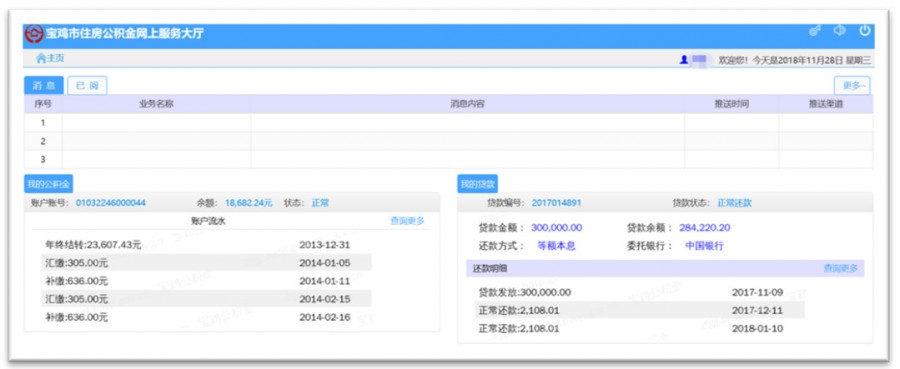This screenshot has height=369, width=900.
Task: Select account number 01032246000044
Action: (x=111, y=203)
